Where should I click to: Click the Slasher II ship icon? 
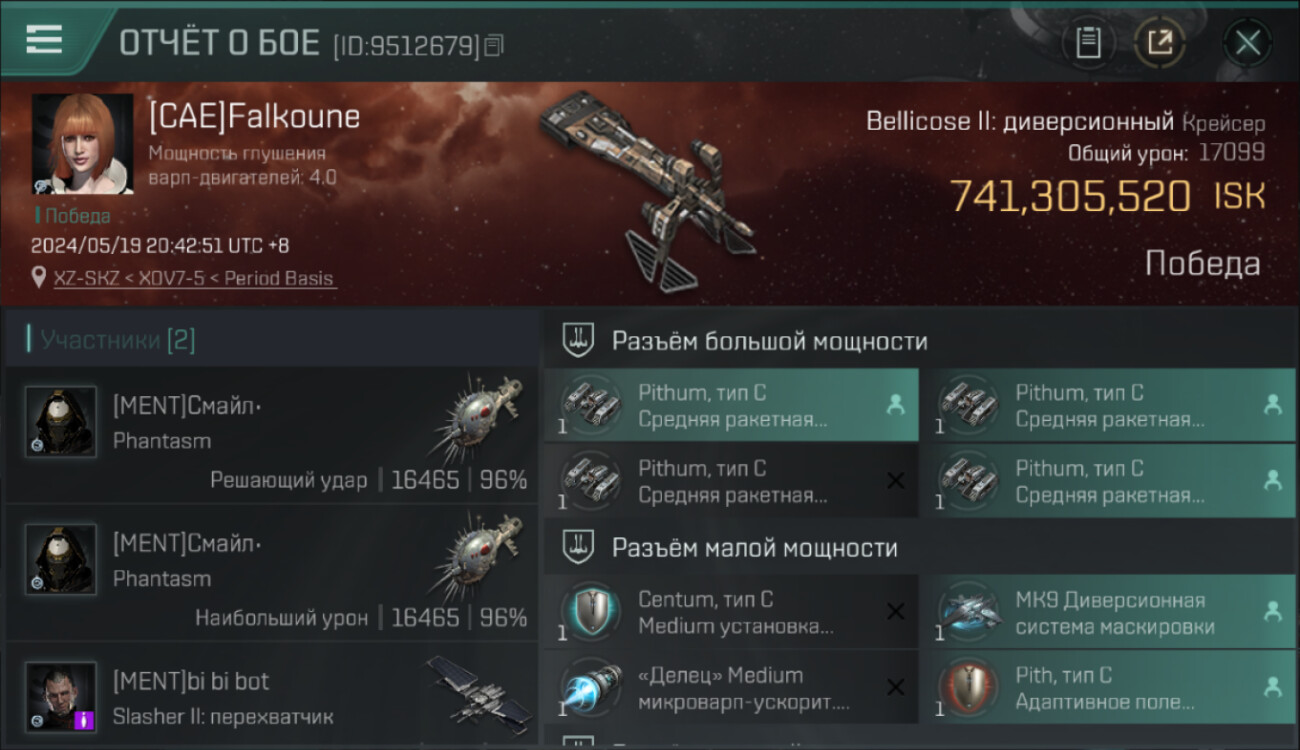click(477, 690)
